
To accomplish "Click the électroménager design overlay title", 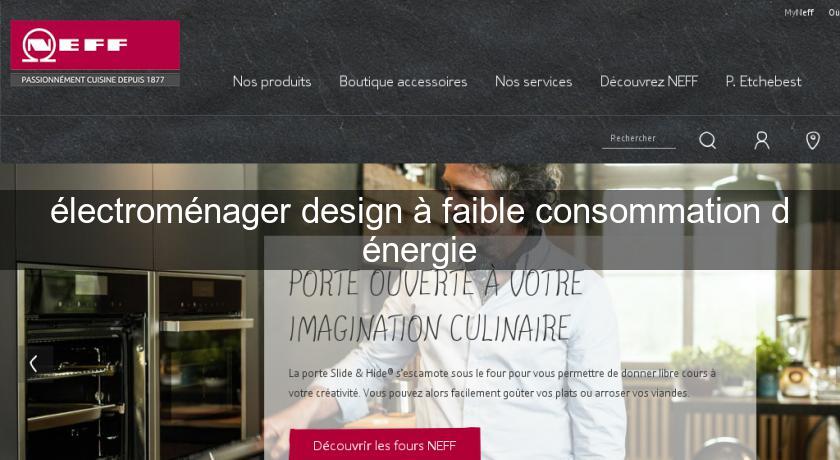I will tap(419, 230).
